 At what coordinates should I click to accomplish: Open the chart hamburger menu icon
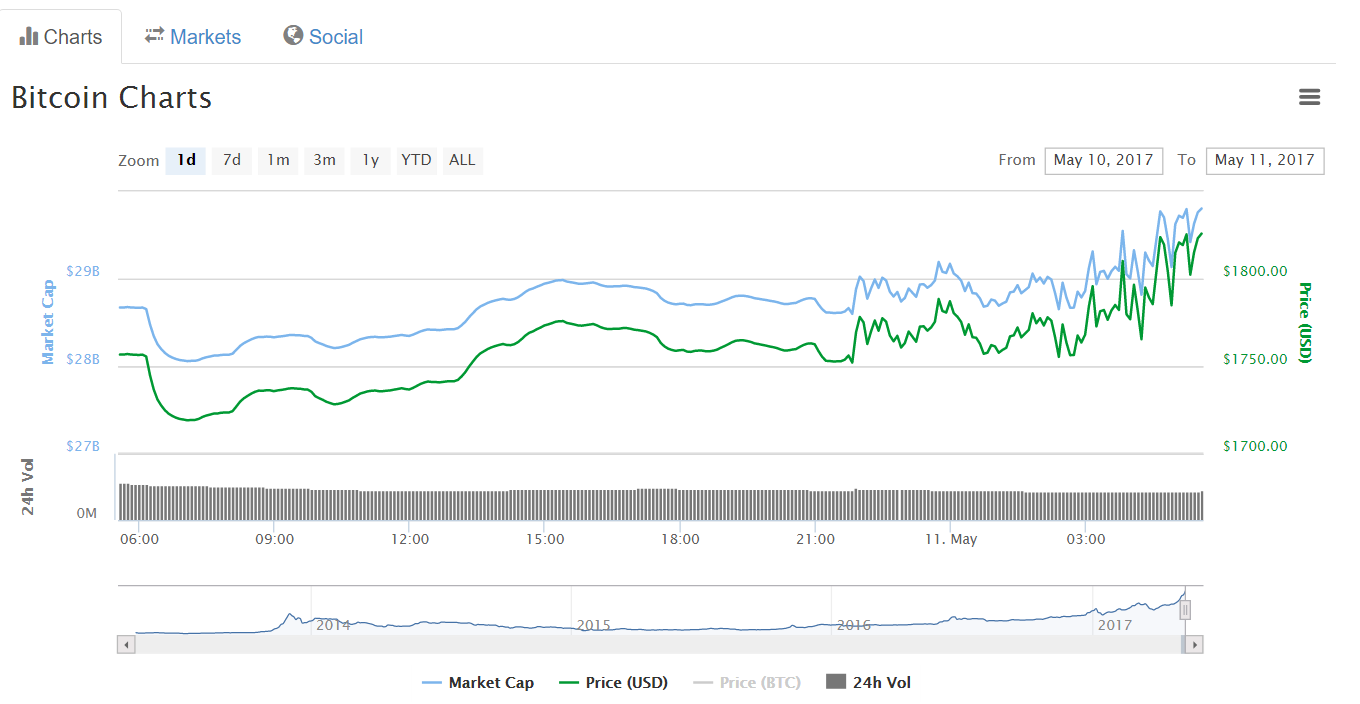tap(1309, 97)
